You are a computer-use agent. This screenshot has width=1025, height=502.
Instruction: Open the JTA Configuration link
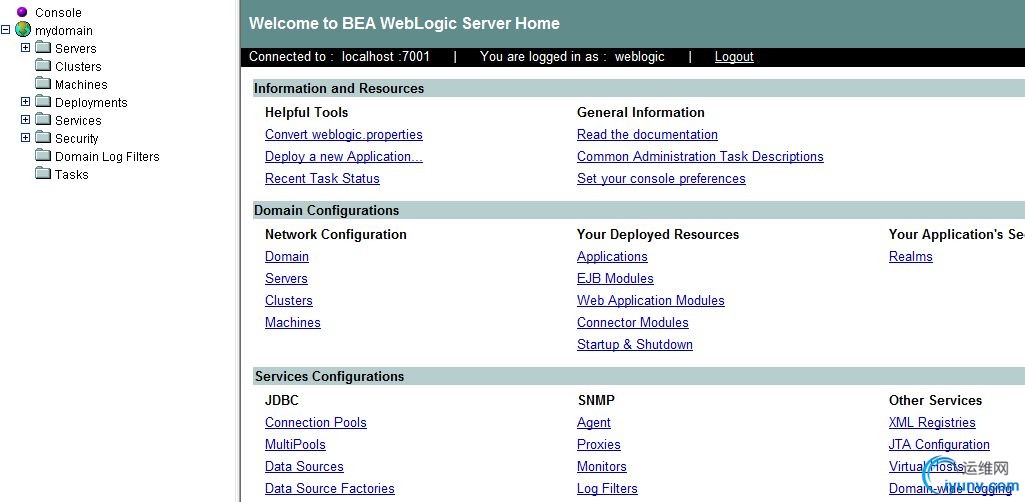point(939,444)
